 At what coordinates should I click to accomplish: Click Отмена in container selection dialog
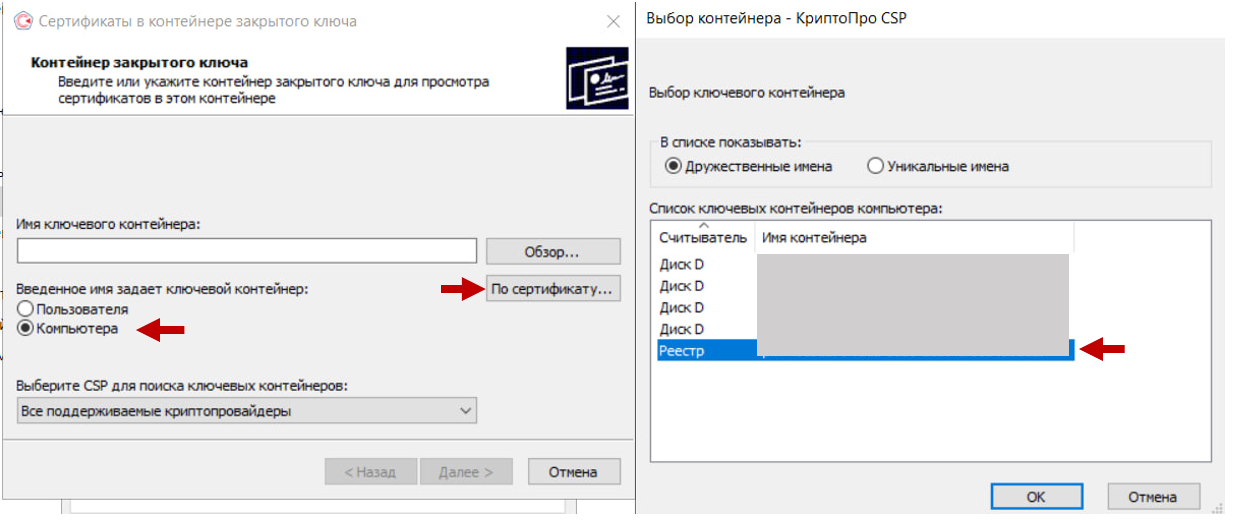1152,496
